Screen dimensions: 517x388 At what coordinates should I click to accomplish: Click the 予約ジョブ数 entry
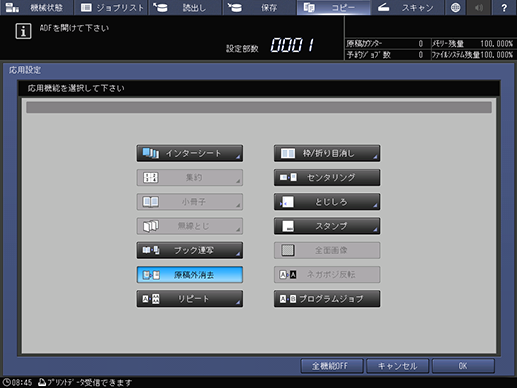pos(385,55)
